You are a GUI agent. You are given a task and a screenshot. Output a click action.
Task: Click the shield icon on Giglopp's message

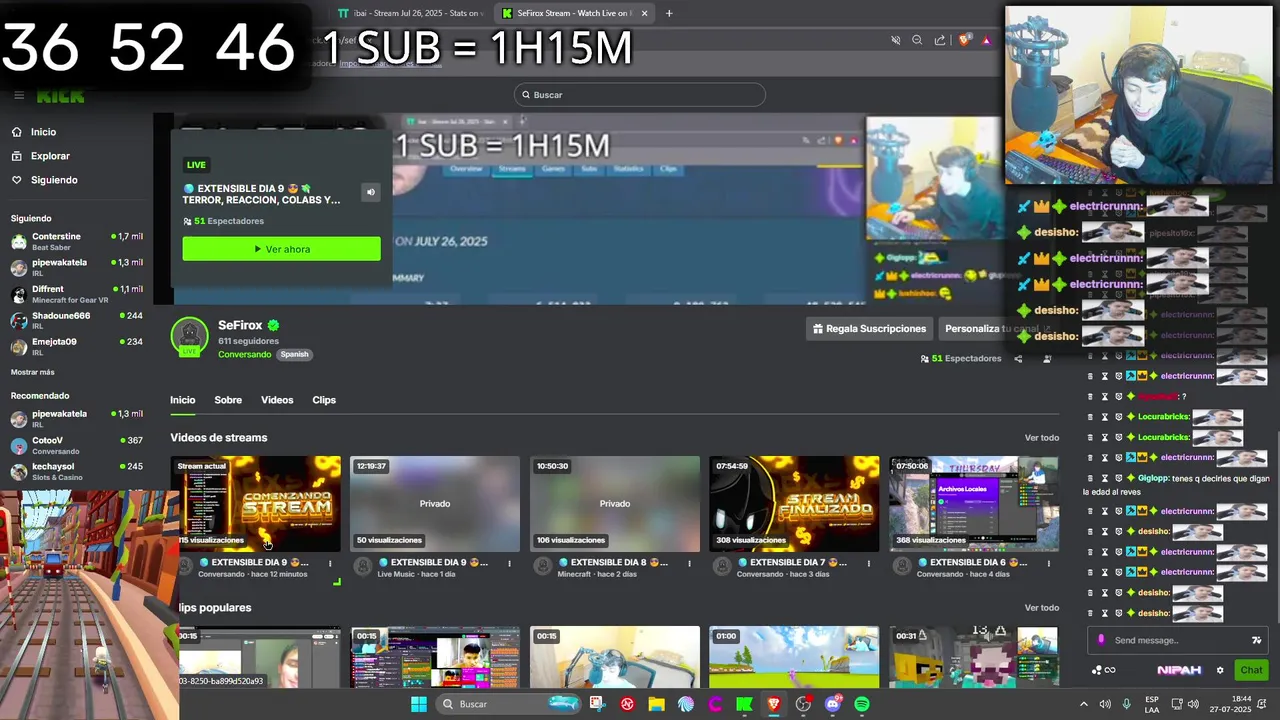point(1118,478)
